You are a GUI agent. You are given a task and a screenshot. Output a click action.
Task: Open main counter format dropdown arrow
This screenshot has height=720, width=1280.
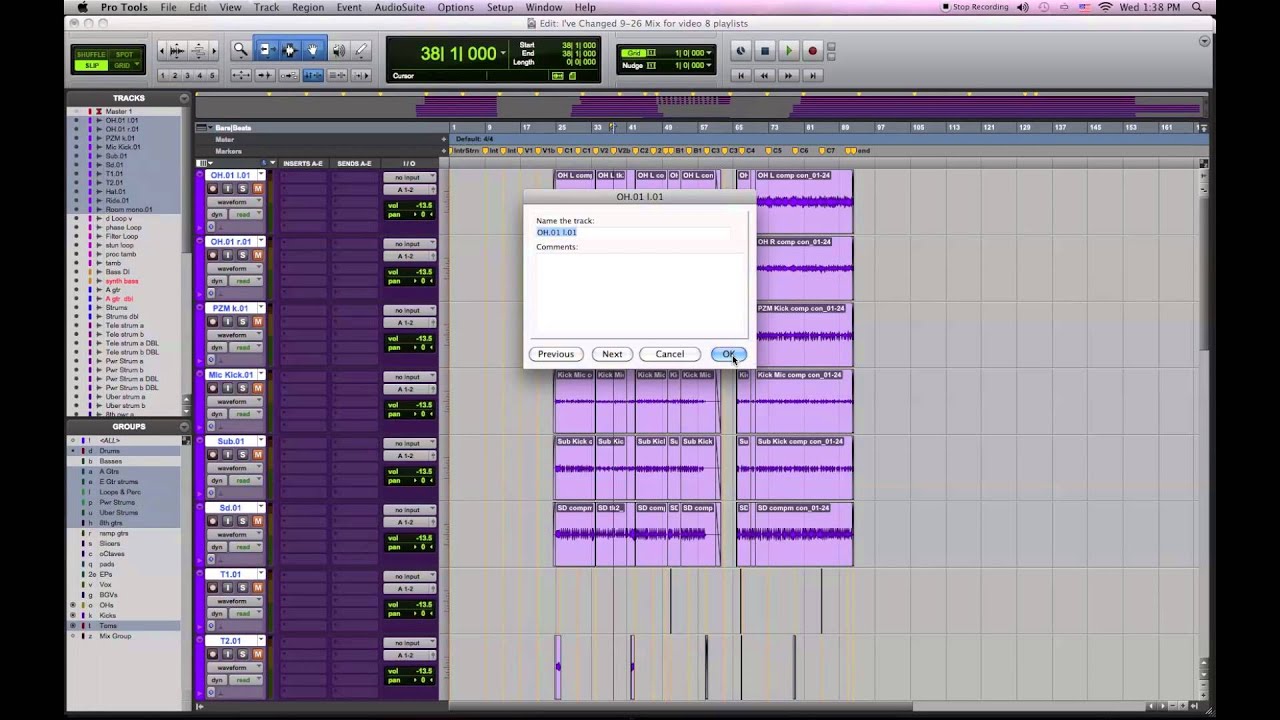[x=503, y=53]
